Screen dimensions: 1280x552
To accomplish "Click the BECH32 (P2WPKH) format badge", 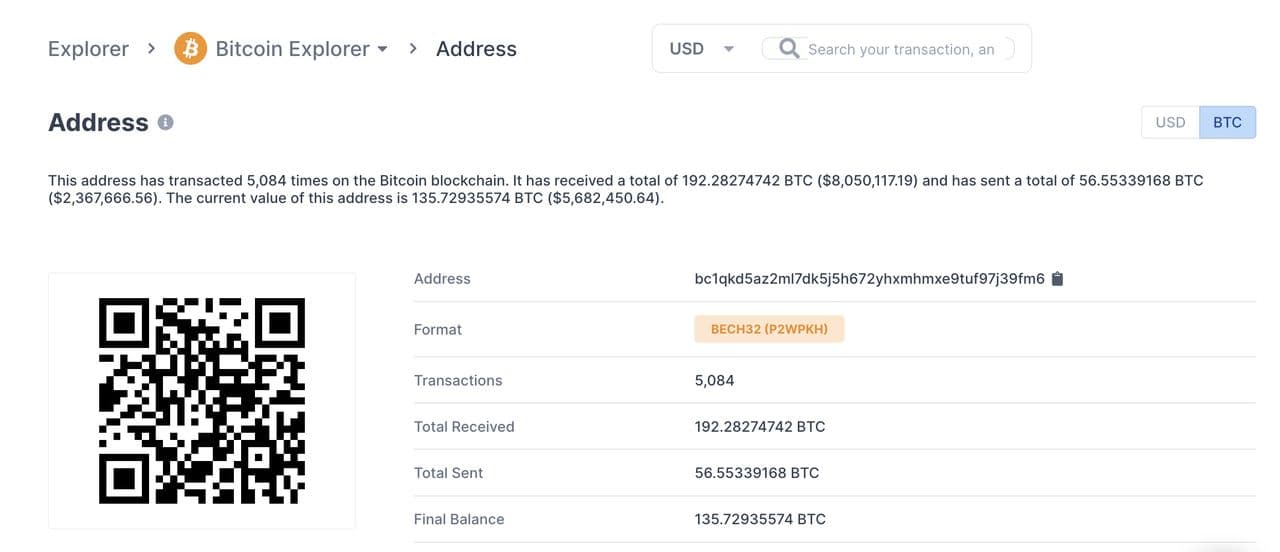I will click(x=769, y=329).
